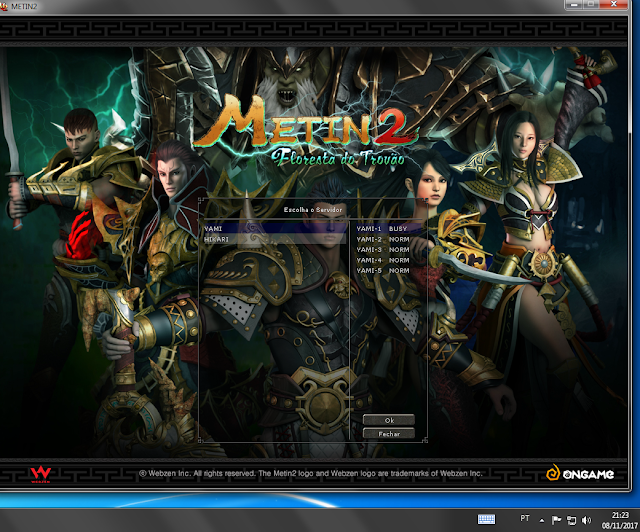This screenshot has width=640, height=532.
Task: Click the Fechar button
Action: (389, 434)
